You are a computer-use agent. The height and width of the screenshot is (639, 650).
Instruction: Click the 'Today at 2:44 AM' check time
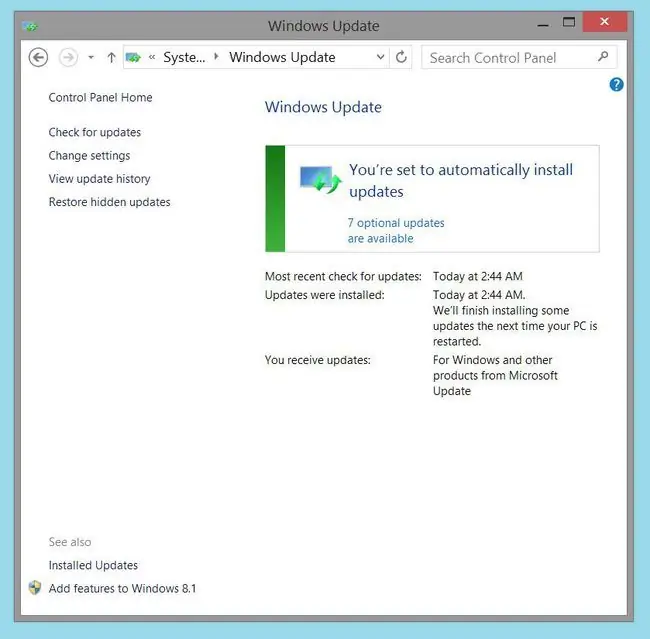(478, 276)
